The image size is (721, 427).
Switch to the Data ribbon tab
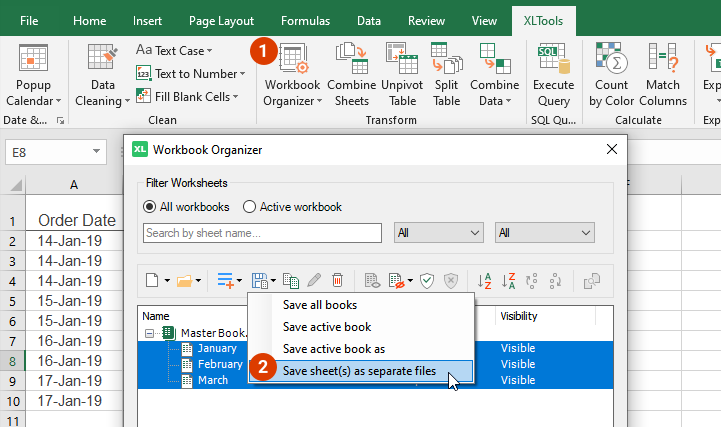pyautogui.click(x=369, y=21)
